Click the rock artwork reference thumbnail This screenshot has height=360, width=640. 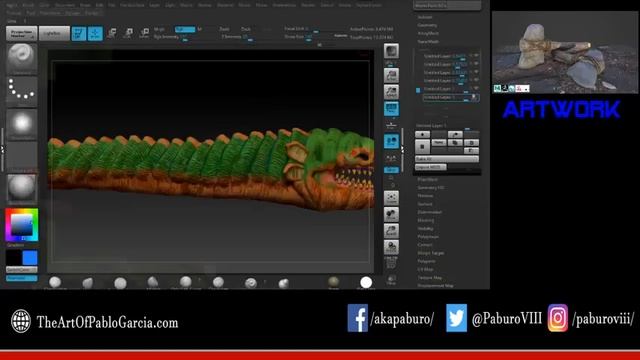[x=564, y=52]
